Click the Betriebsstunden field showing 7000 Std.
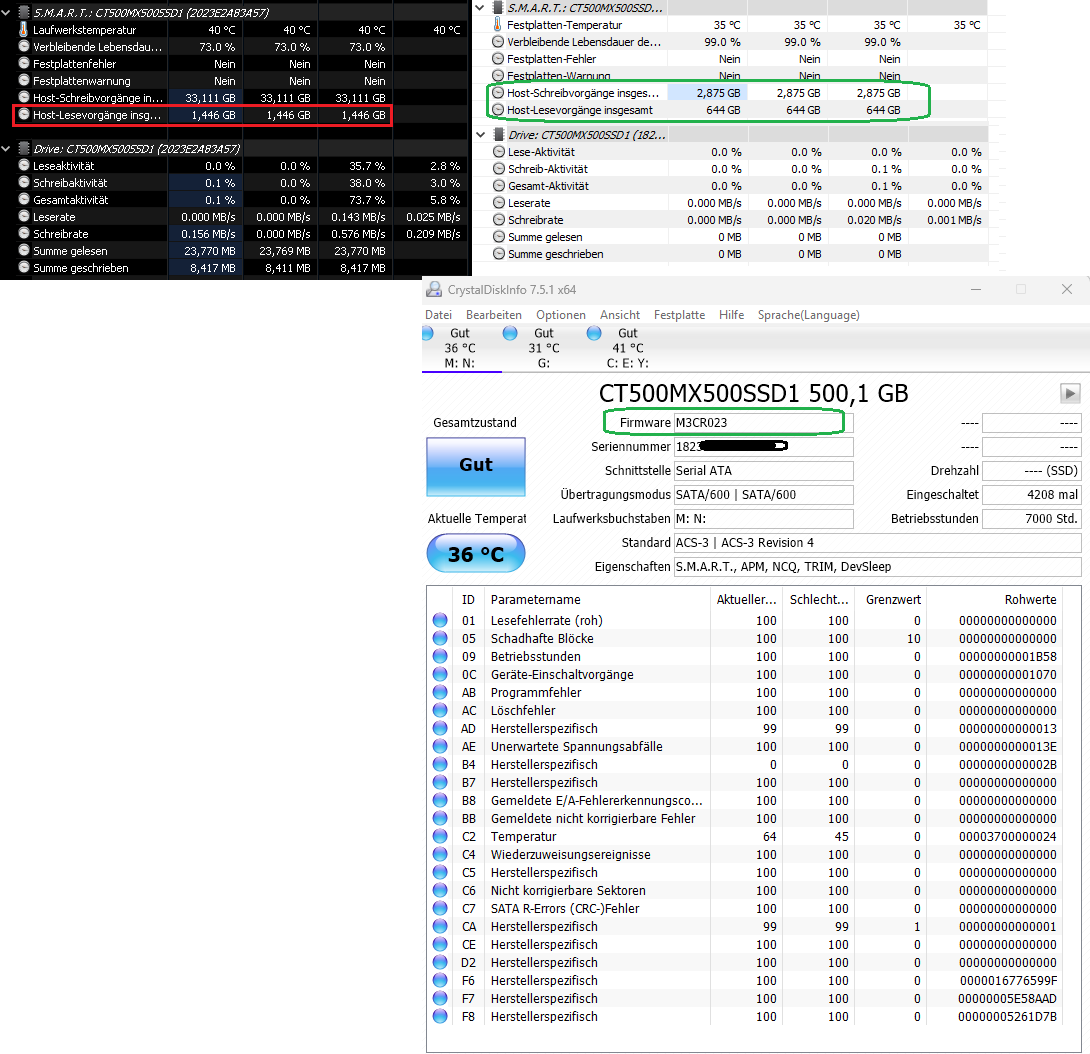 1032,519
